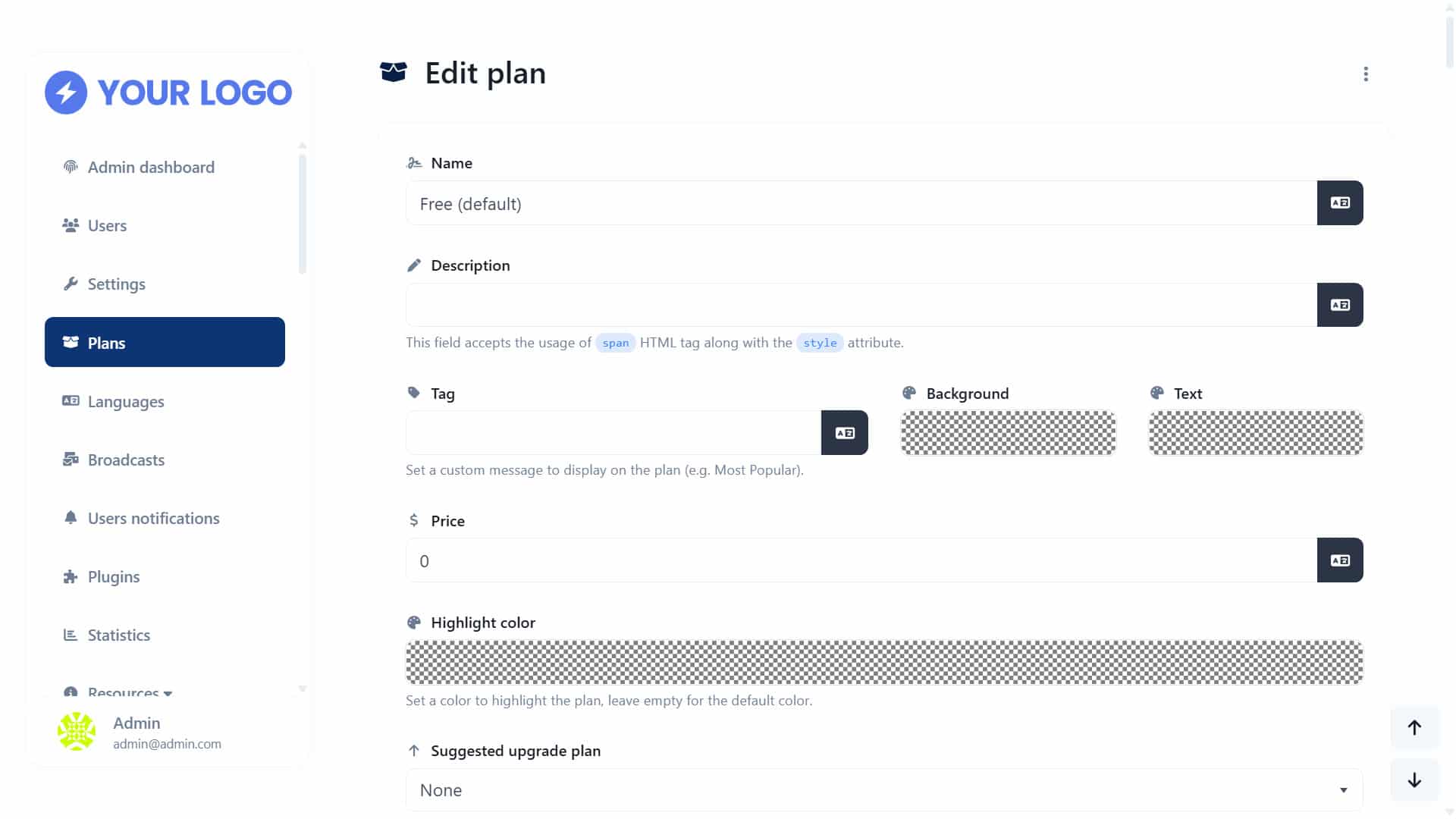
Task: Click the scroll-to-top arrow button
Action: pyautogui.click(x=1414, y=728)
